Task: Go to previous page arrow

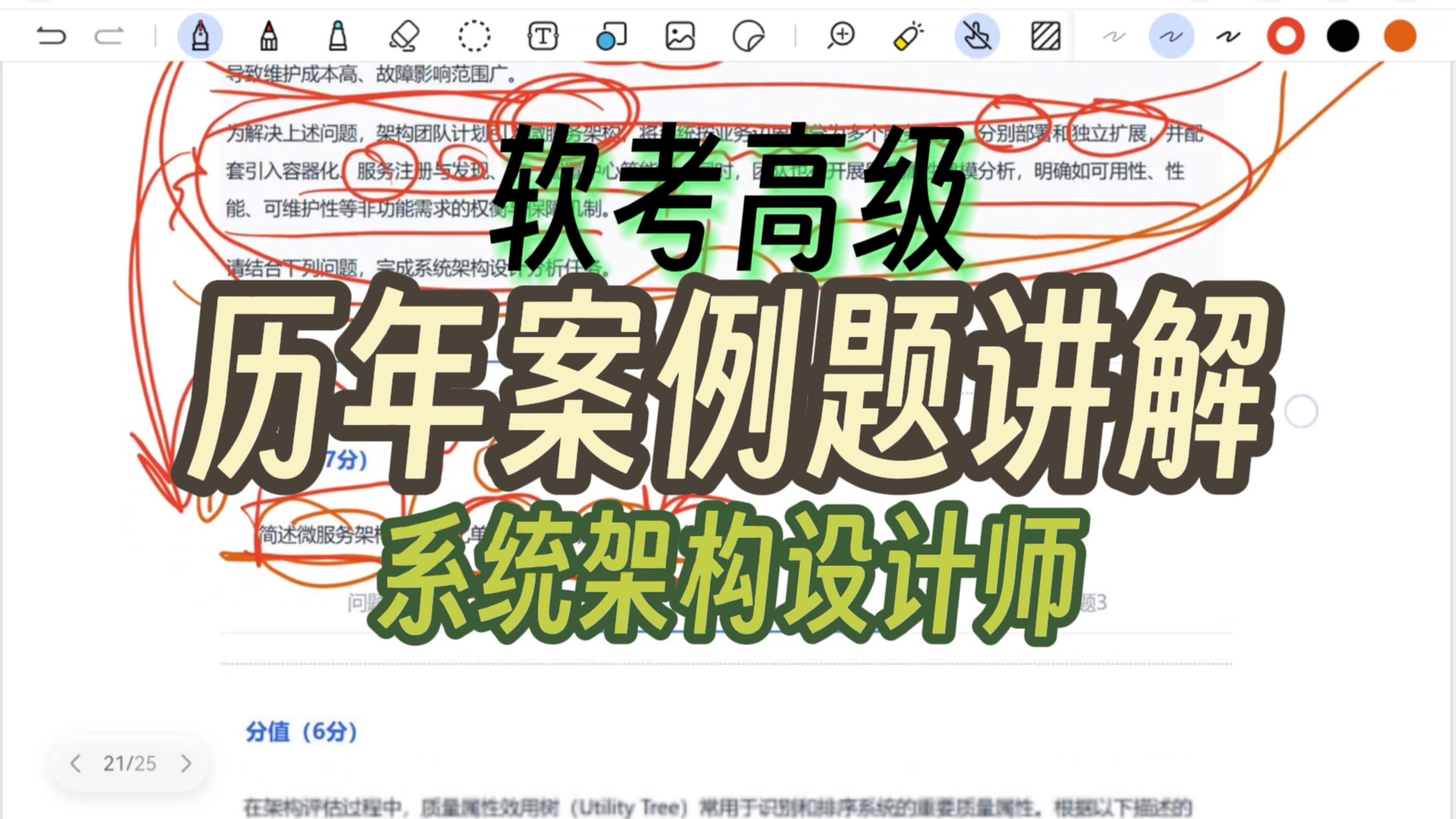Action: click(75, 764)
